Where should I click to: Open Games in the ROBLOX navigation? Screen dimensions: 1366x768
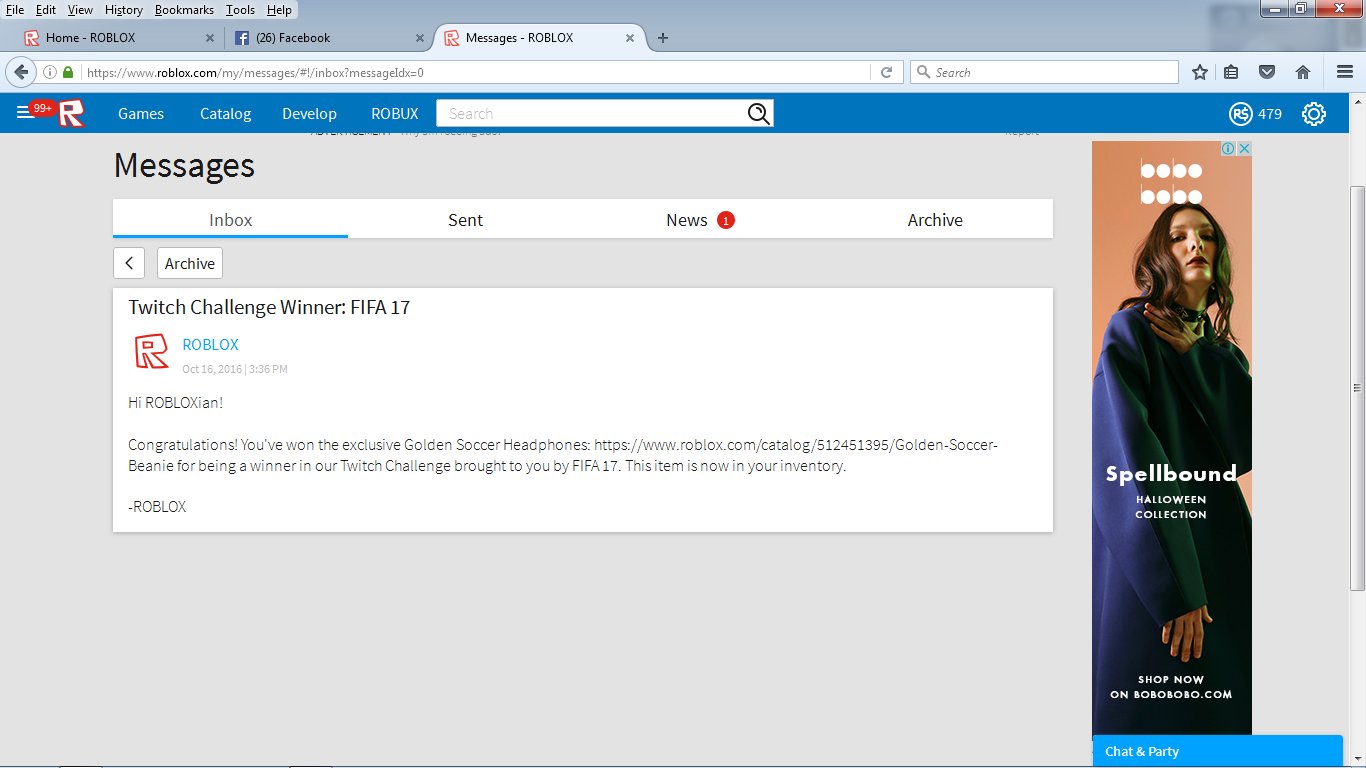(141, 114)
